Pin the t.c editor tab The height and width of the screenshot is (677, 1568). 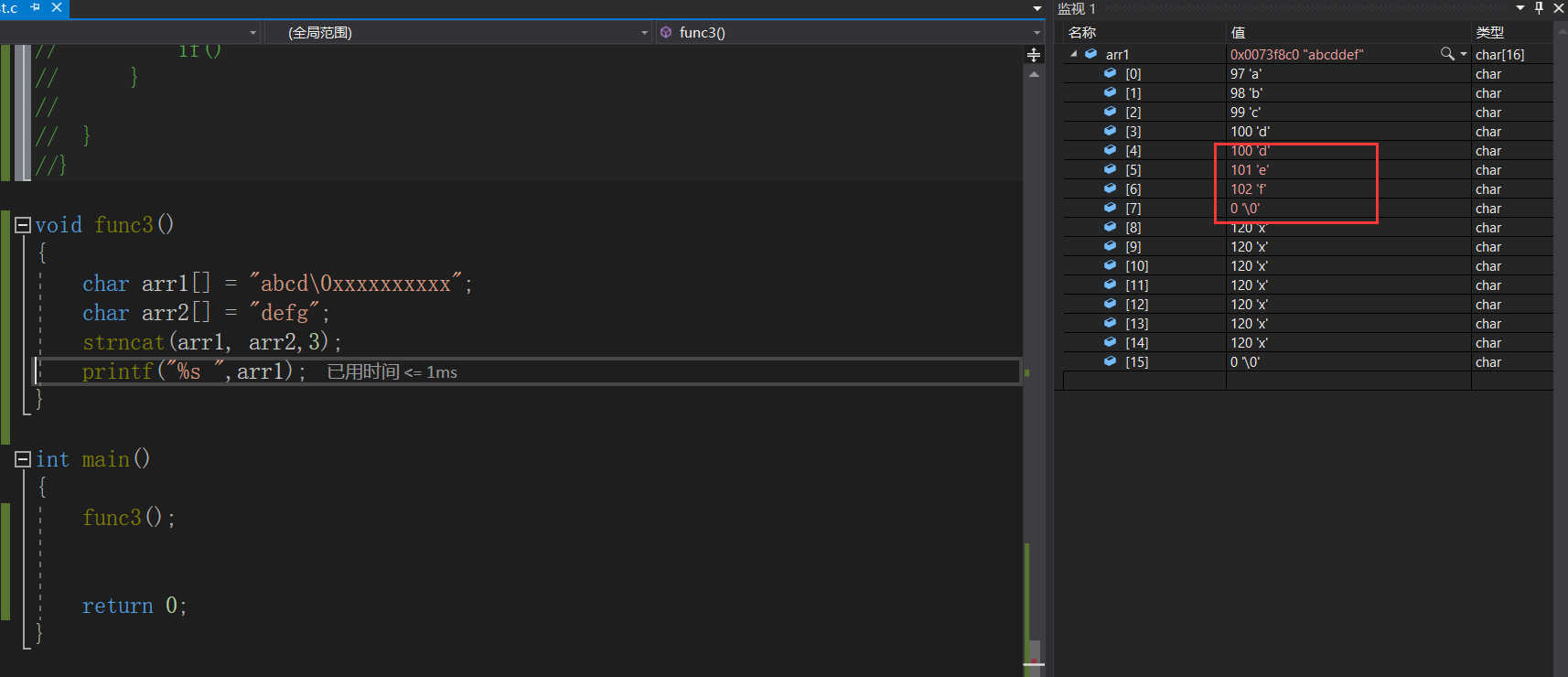click(36, 7)
